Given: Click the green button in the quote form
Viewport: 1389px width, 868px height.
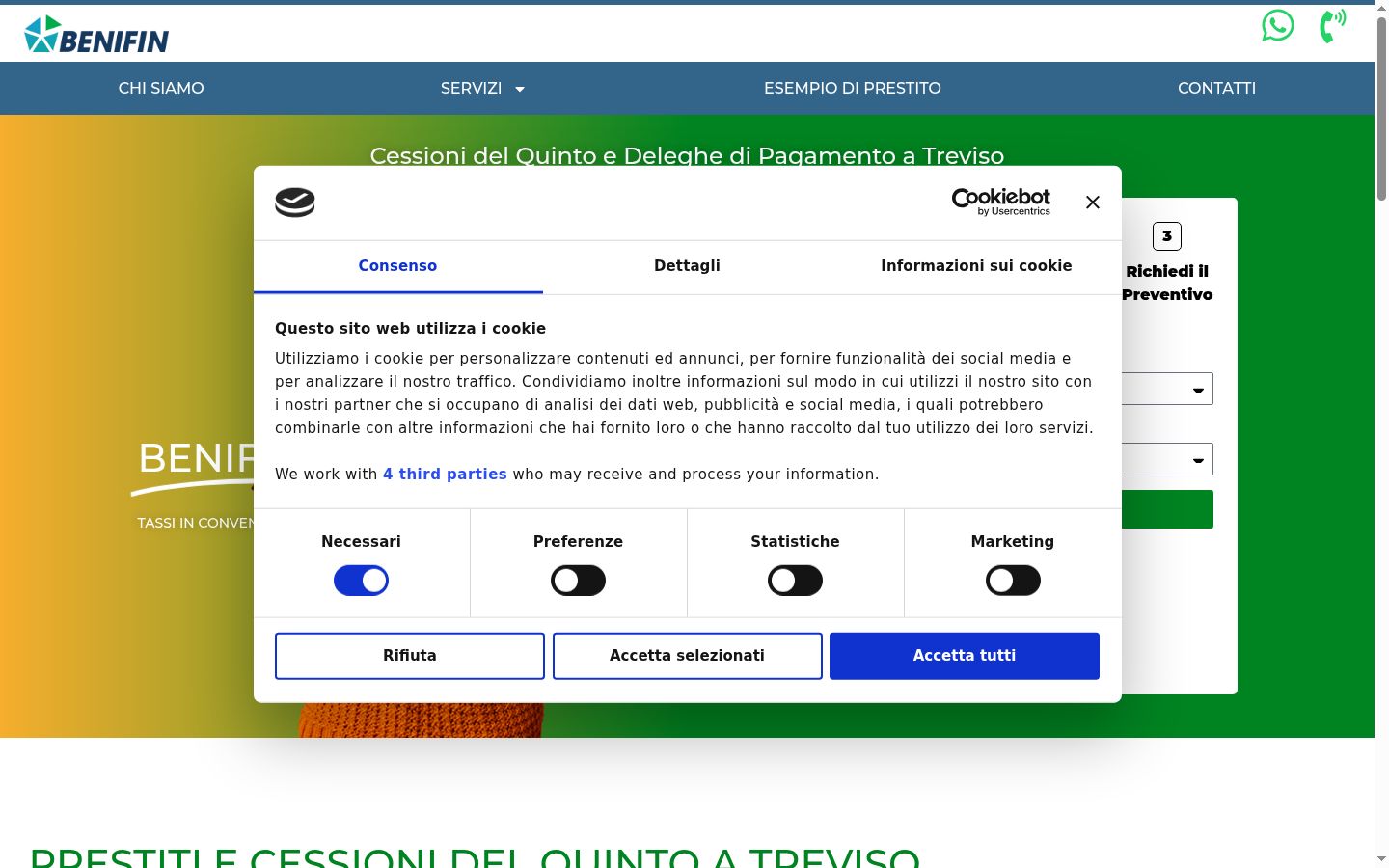Looking at the screenshot, I should (1167, 509).
